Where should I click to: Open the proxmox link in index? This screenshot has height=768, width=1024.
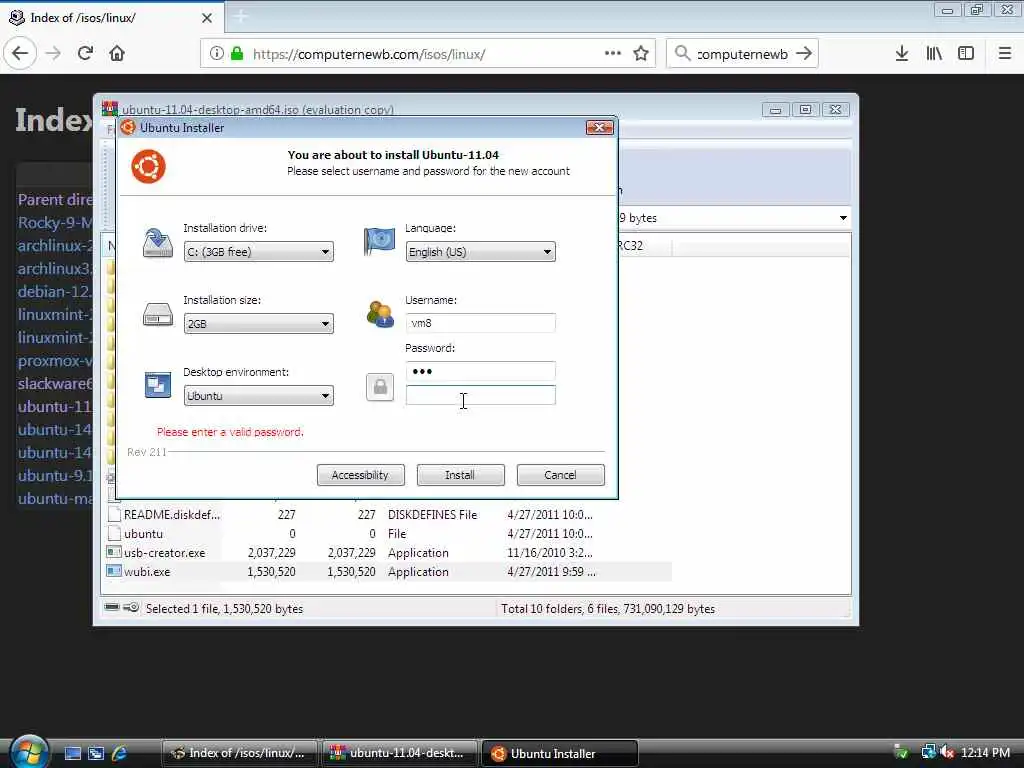(x=55, y=361)
